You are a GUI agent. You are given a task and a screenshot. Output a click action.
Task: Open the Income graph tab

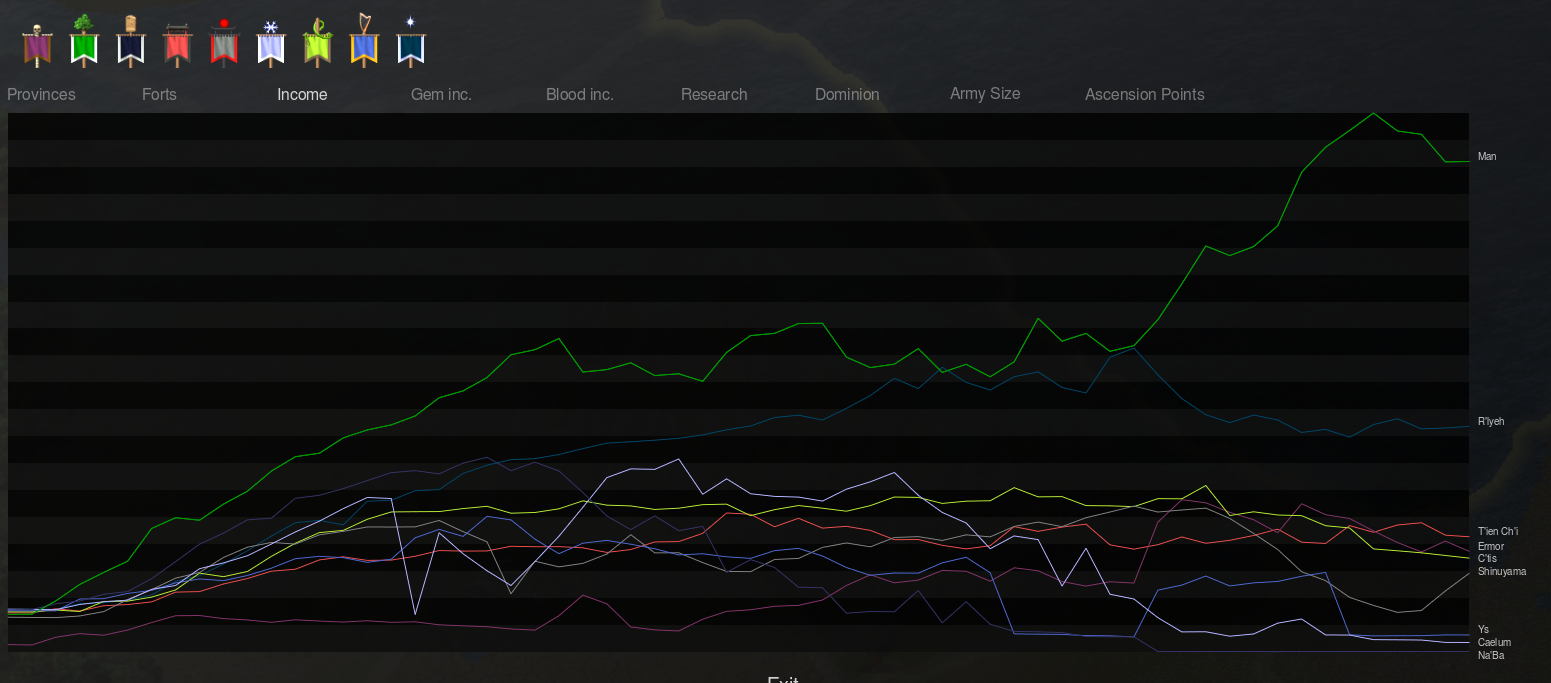point(302,94)
